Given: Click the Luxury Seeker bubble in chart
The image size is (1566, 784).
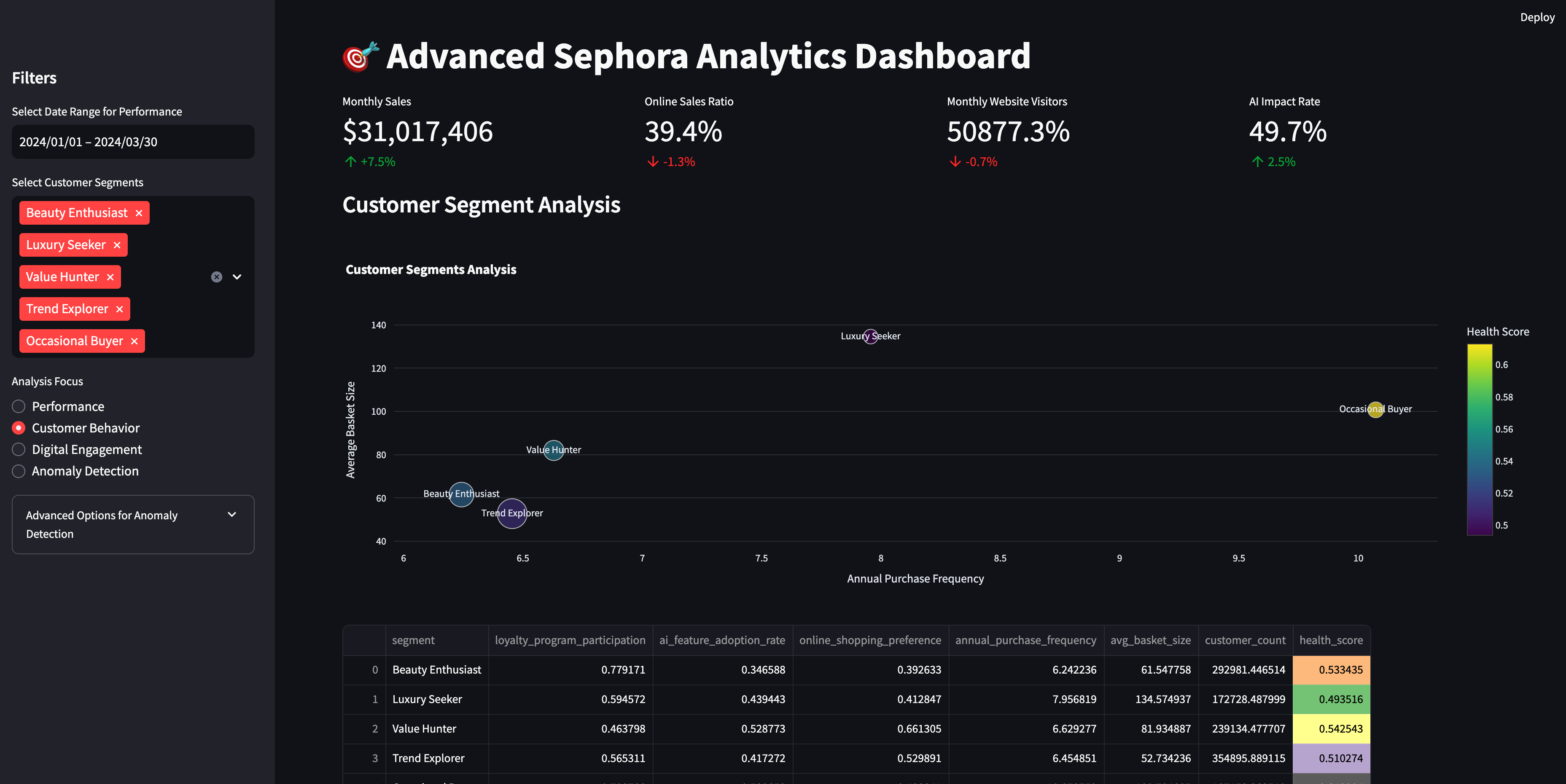Looking at the screenshot, I should point(871,336).
